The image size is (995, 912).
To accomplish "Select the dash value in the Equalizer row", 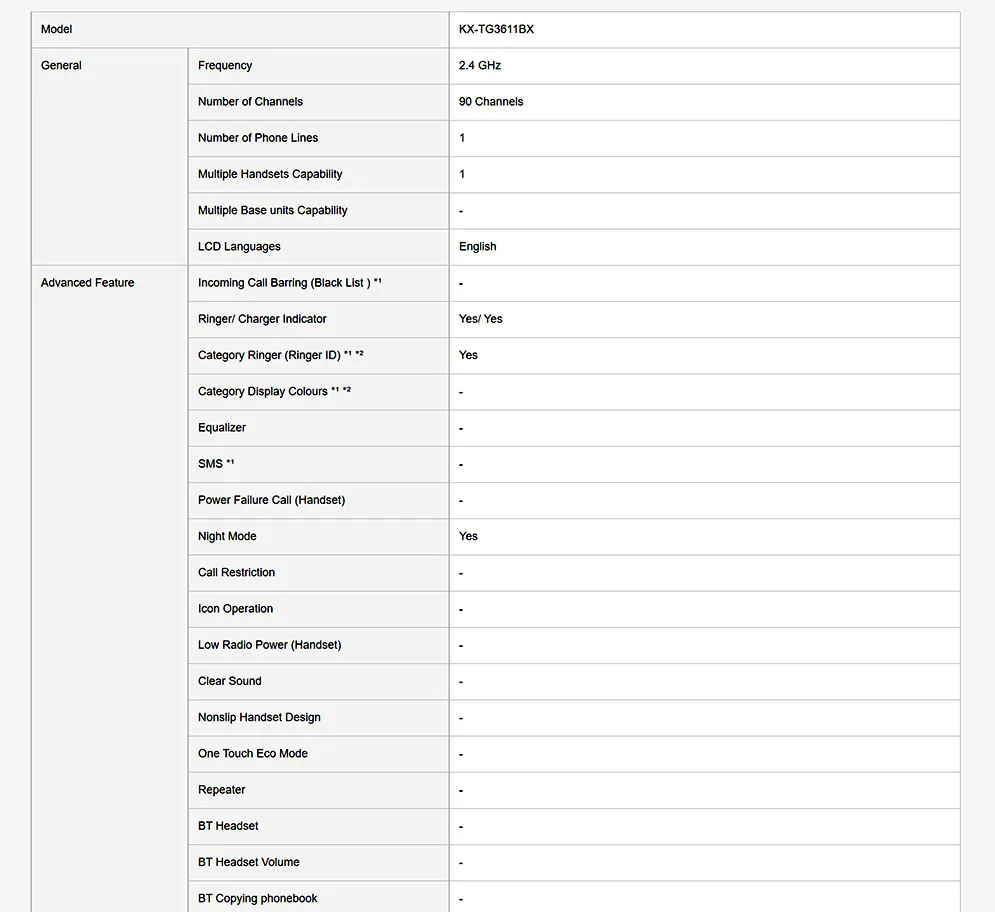I will [461, 428].
